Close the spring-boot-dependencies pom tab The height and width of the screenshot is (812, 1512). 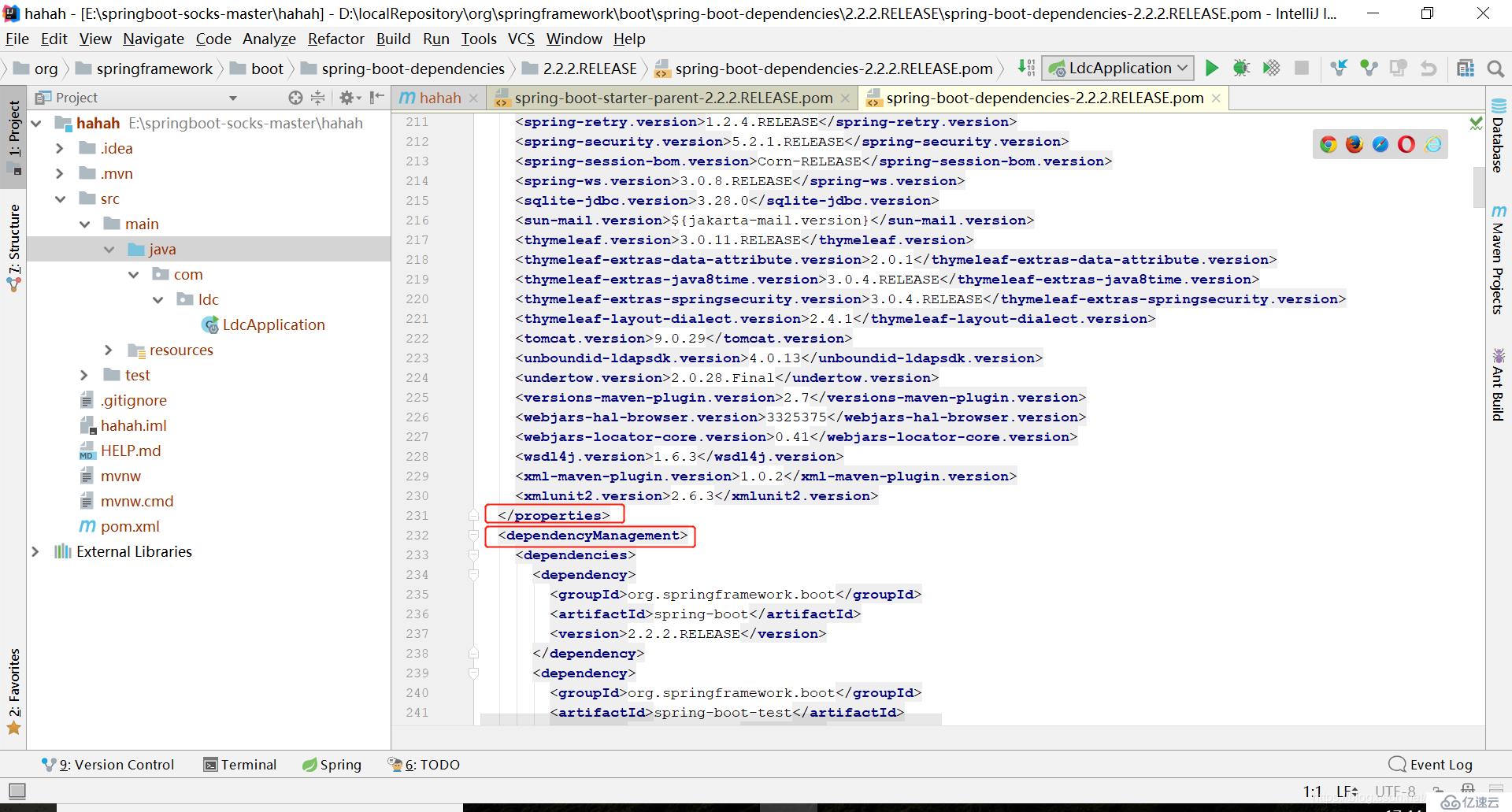coord(1216,98)
